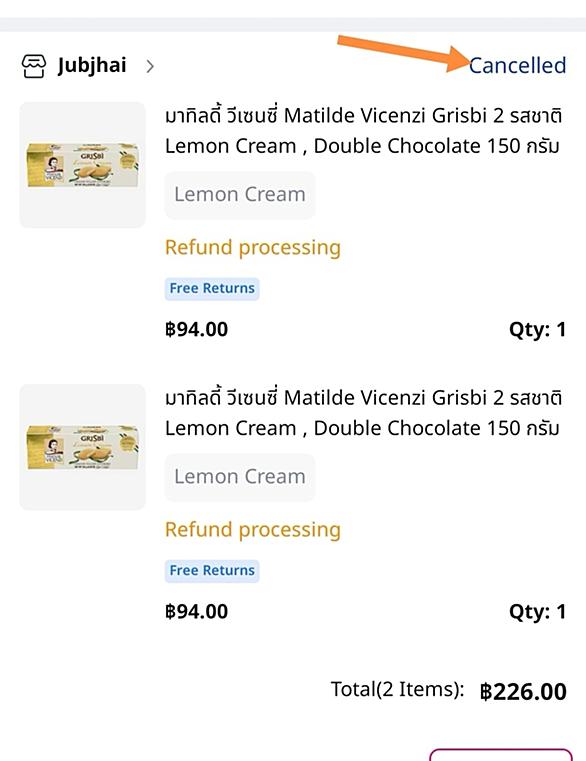Expand the chevron next to Jubjhai
This screenshot has height=761, width=586.
click(x=150, y=66)
